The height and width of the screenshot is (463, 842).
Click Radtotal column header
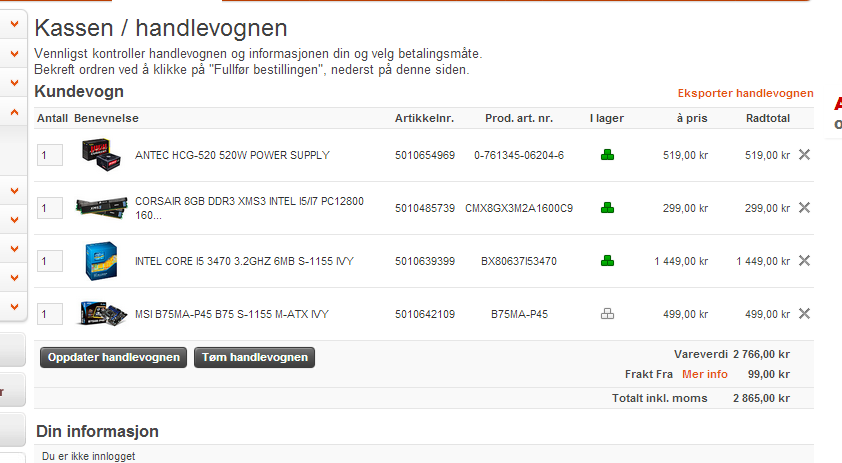click(x=767, y=118)
